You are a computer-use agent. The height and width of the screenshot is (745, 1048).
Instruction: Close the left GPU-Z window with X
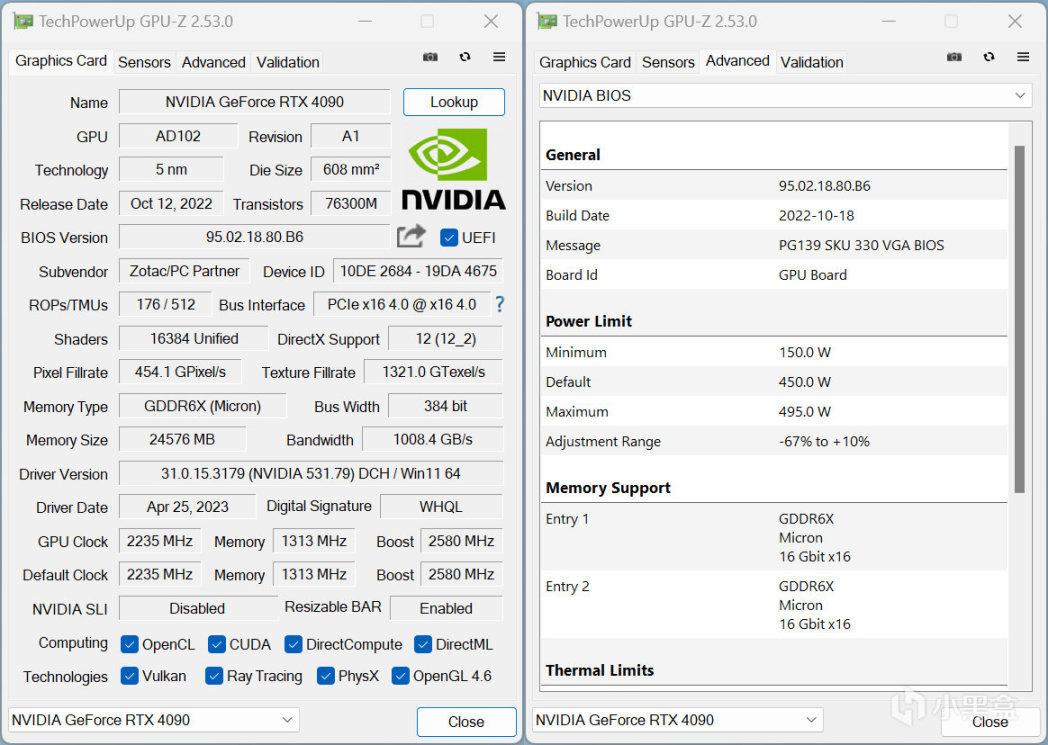click(x=491, y=21)
